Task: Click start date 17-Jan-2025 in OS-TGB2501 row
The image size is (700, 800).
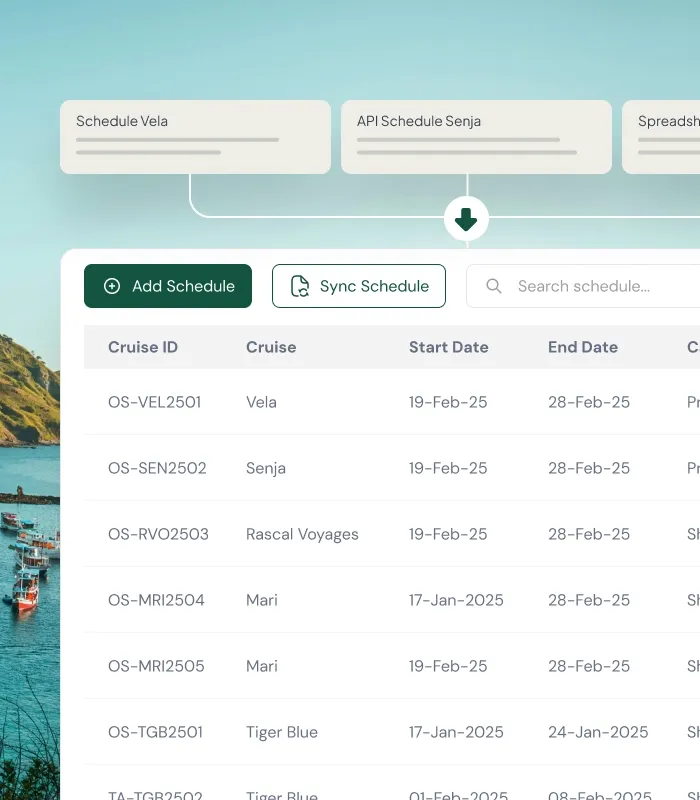Action: [x=456, y=732]
